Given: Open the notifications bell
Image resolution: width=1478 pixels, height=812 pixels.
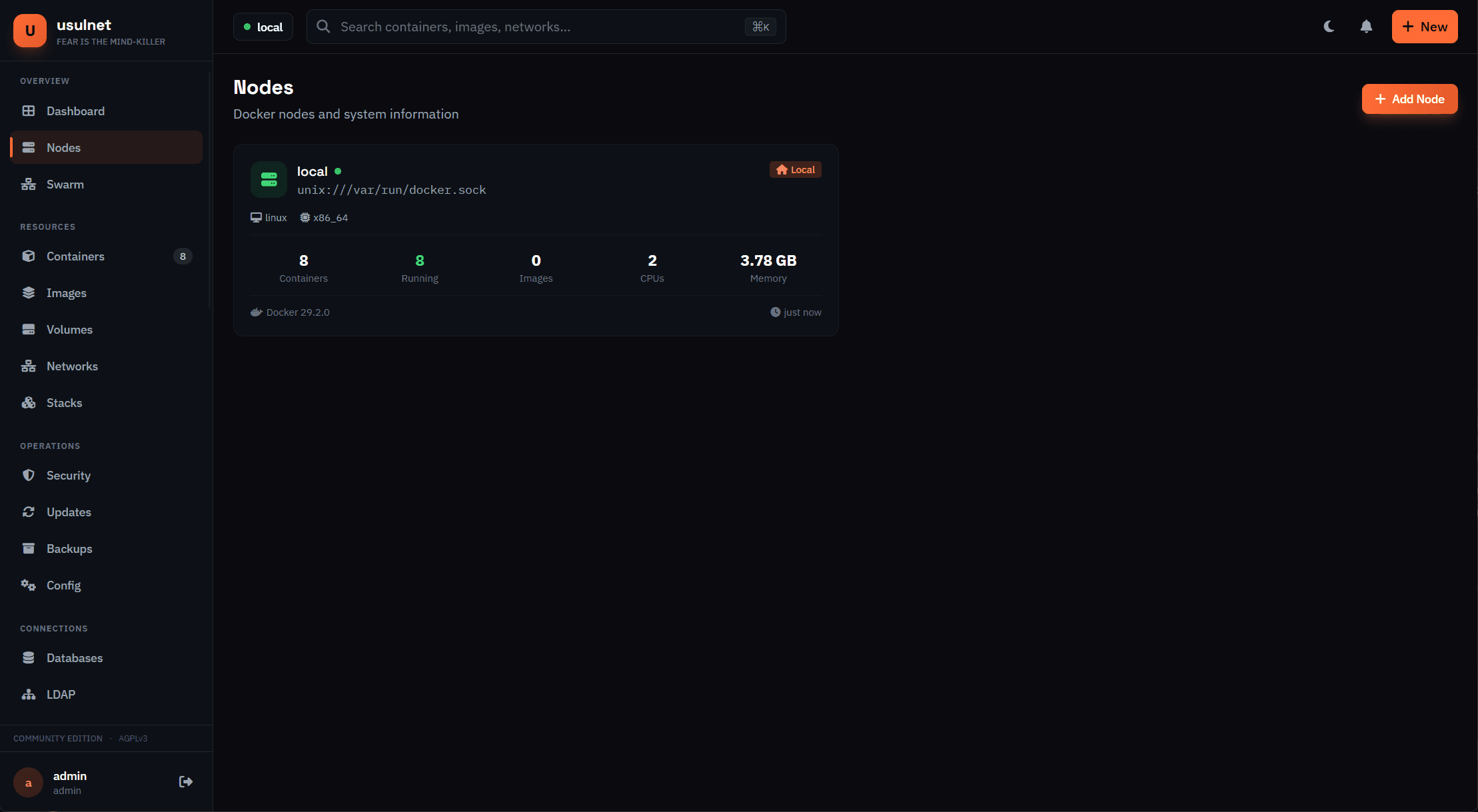Looking at the screenshot, I should [x=1366, y=27].
